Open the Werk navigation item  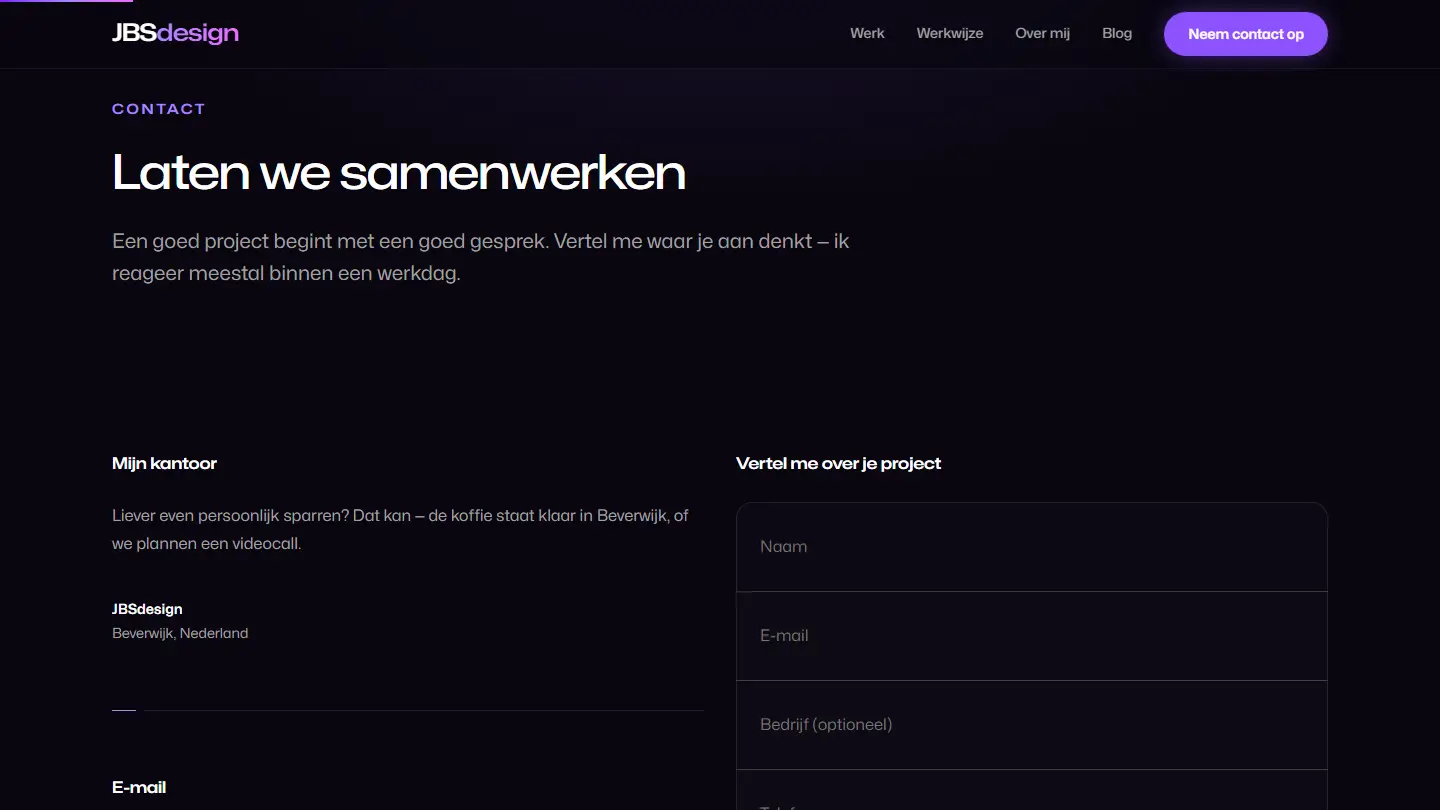pos(867,33)
